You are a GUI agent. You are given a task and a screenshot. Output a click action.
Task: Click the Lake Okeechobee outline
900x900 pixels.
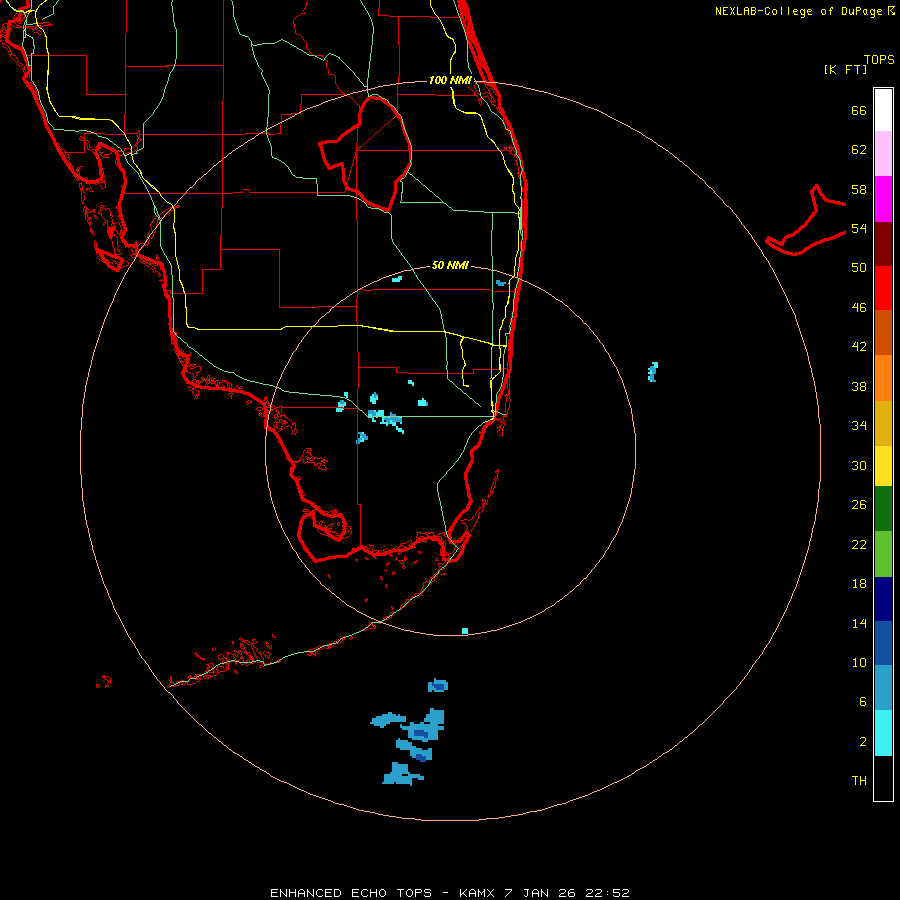tap(366, 153)
